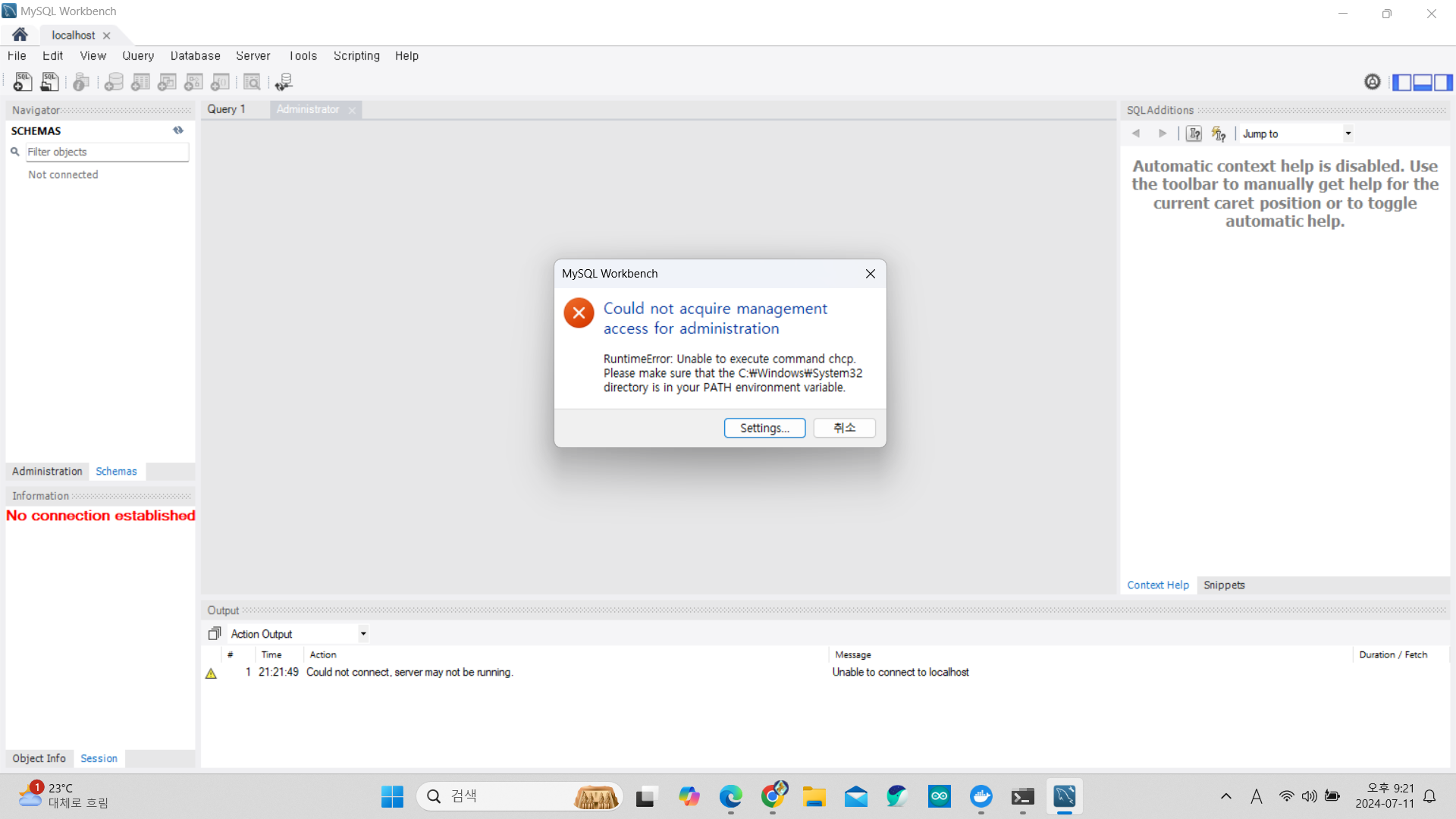
Task: Switch to Administration navigator tab
Action: click(47, 471)
